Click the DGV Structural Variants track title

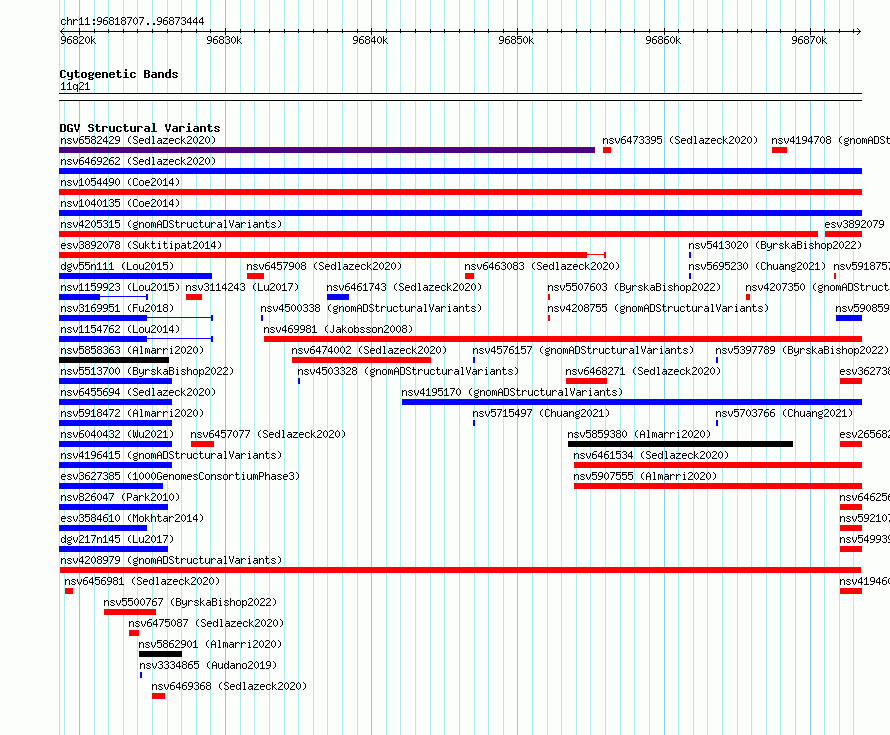click(140, 128)
